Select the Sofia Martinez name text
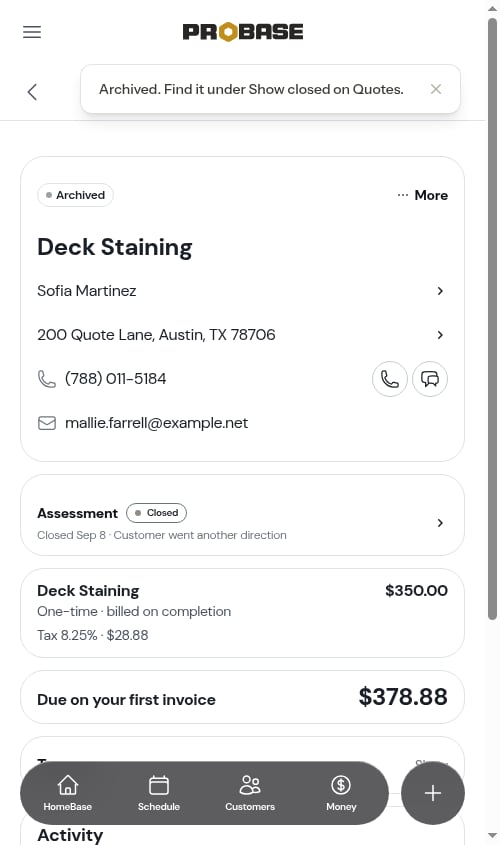This screenshot has height=845, width=500. coord(87,291)
